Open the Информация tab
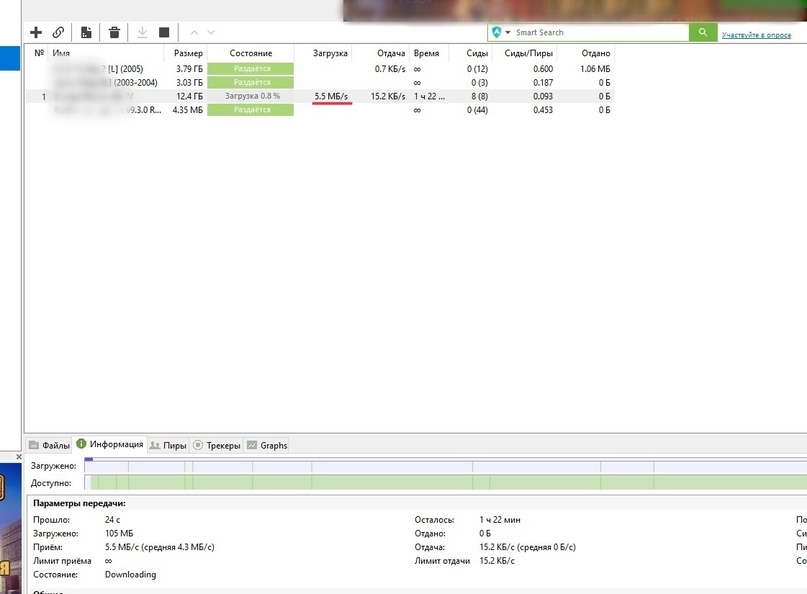The height and width of the screenshot is (594, 807). point(110,444)
